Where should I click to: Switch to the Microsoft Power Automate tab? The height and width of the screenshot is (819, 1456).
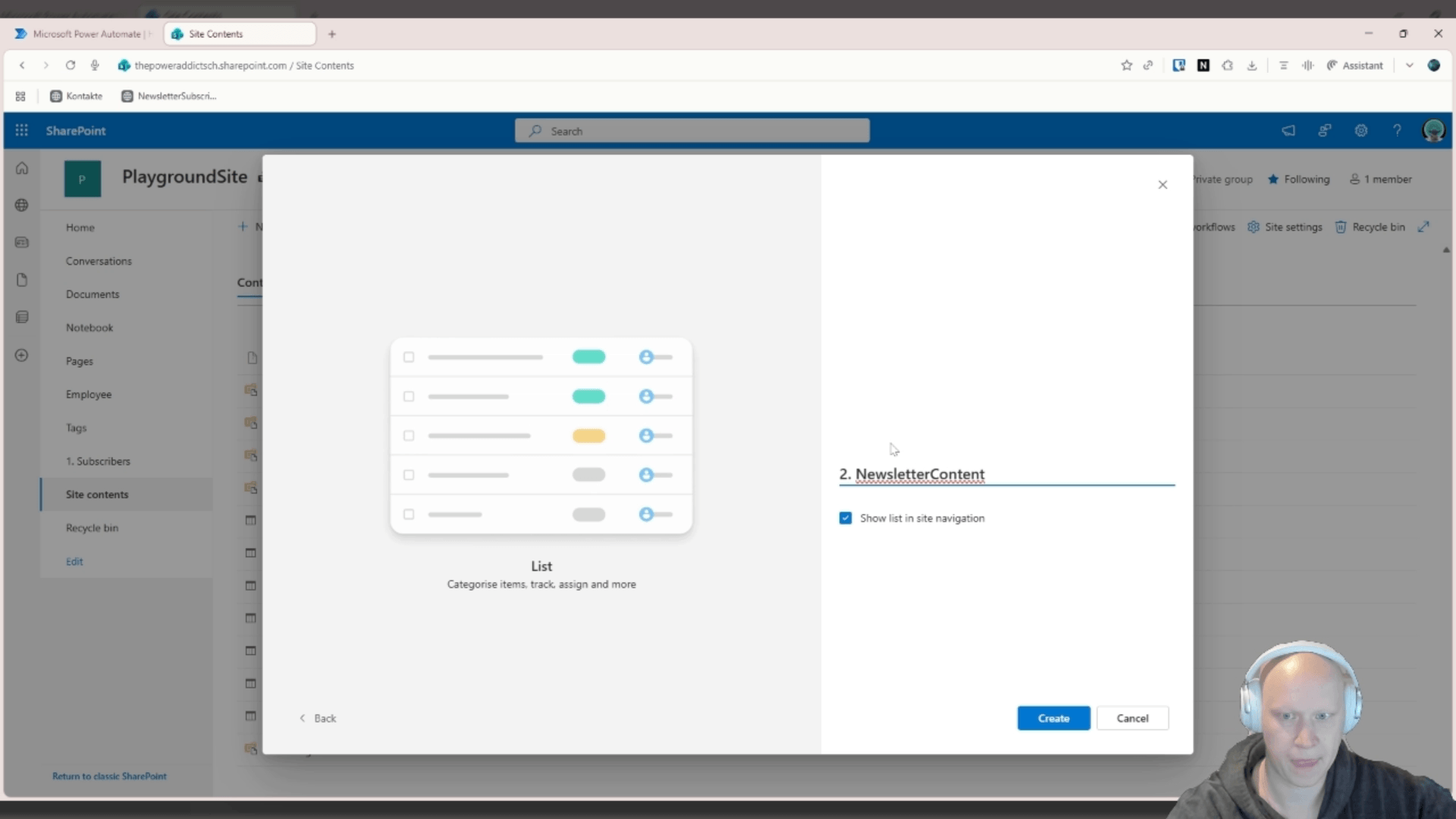click(x=83, y=34)
